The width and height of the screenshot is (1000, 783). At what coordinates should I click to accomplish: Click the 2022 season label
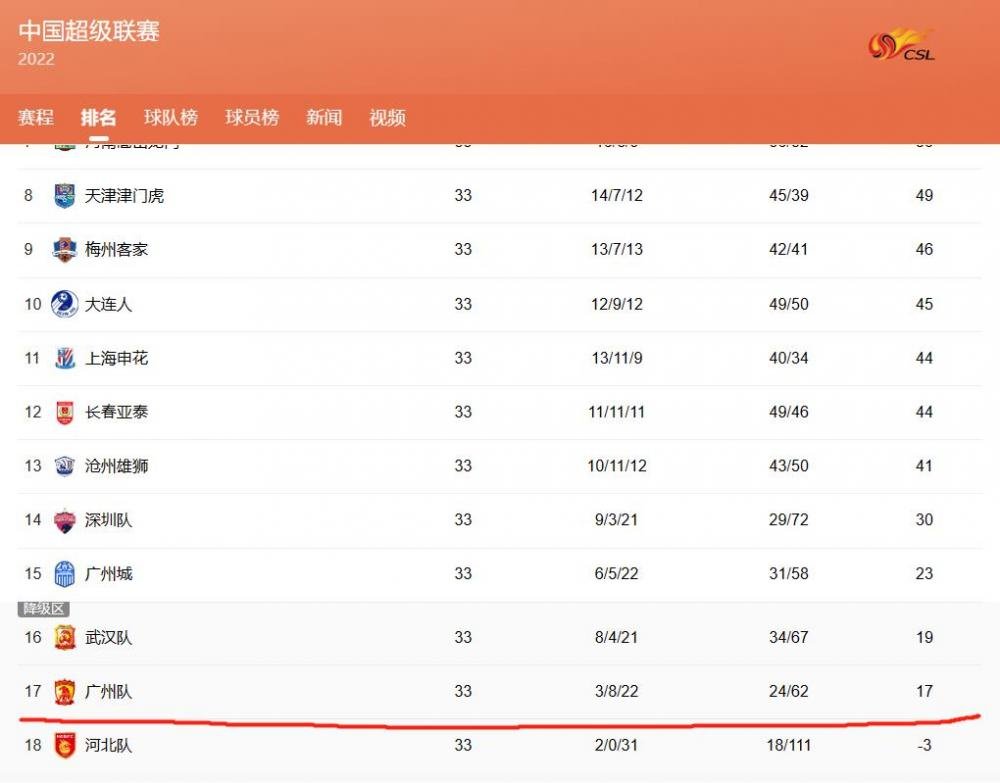[36, 59]
